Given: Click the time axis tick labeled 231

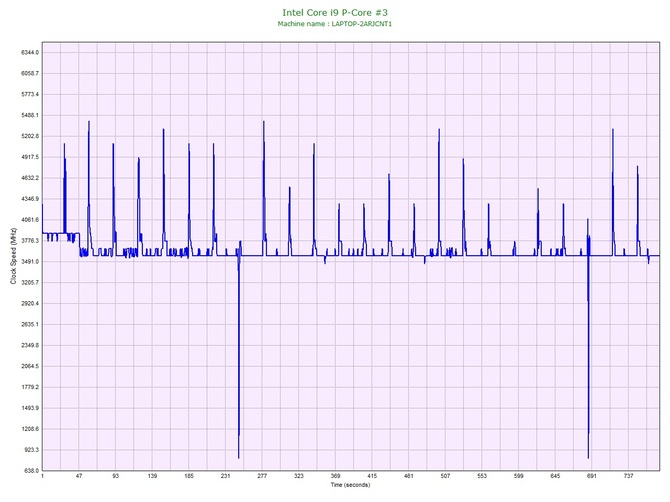Looking at the screenshot, I should (226, 476).
